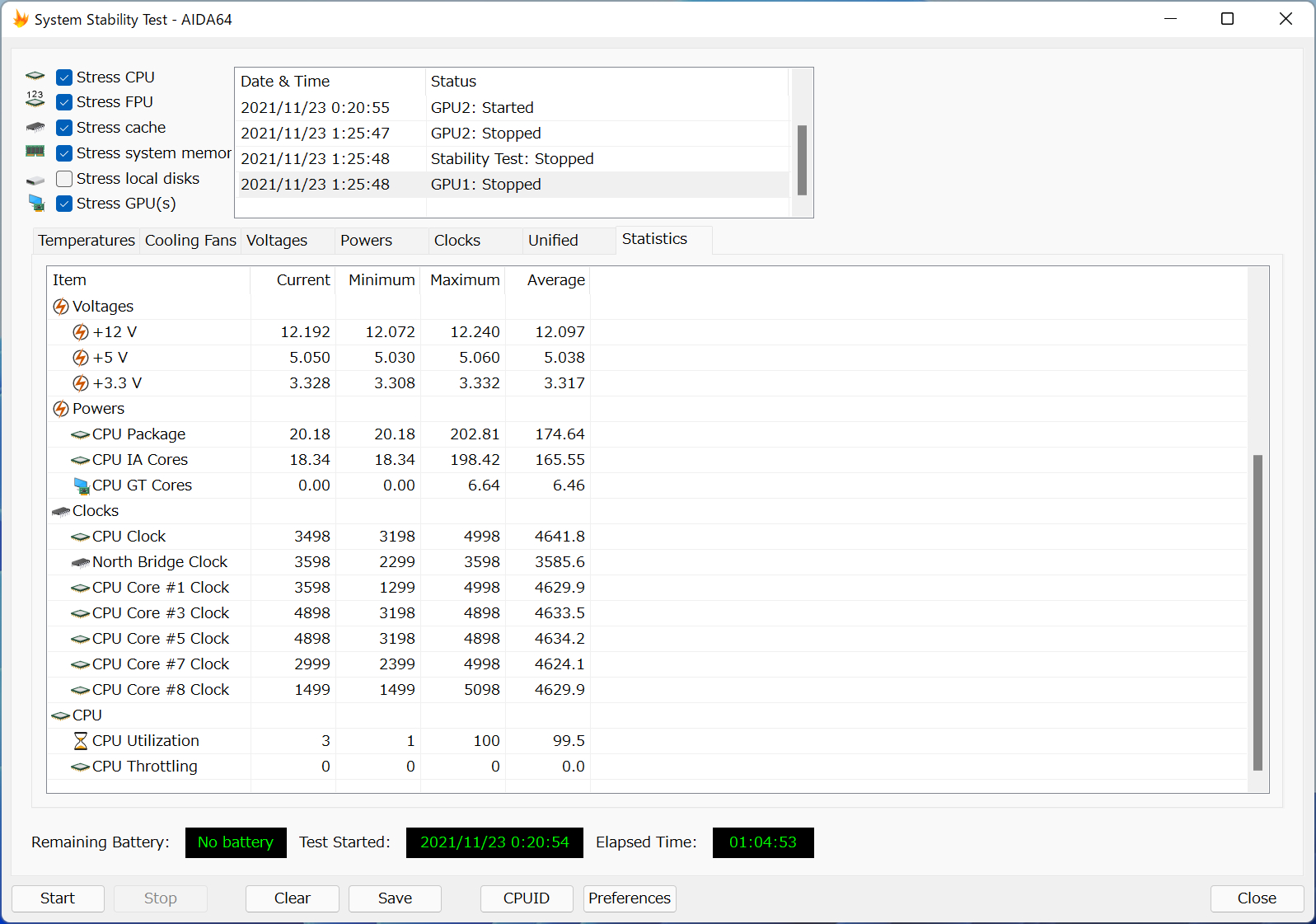Switch to the Temperatures tab

(86, 241)
